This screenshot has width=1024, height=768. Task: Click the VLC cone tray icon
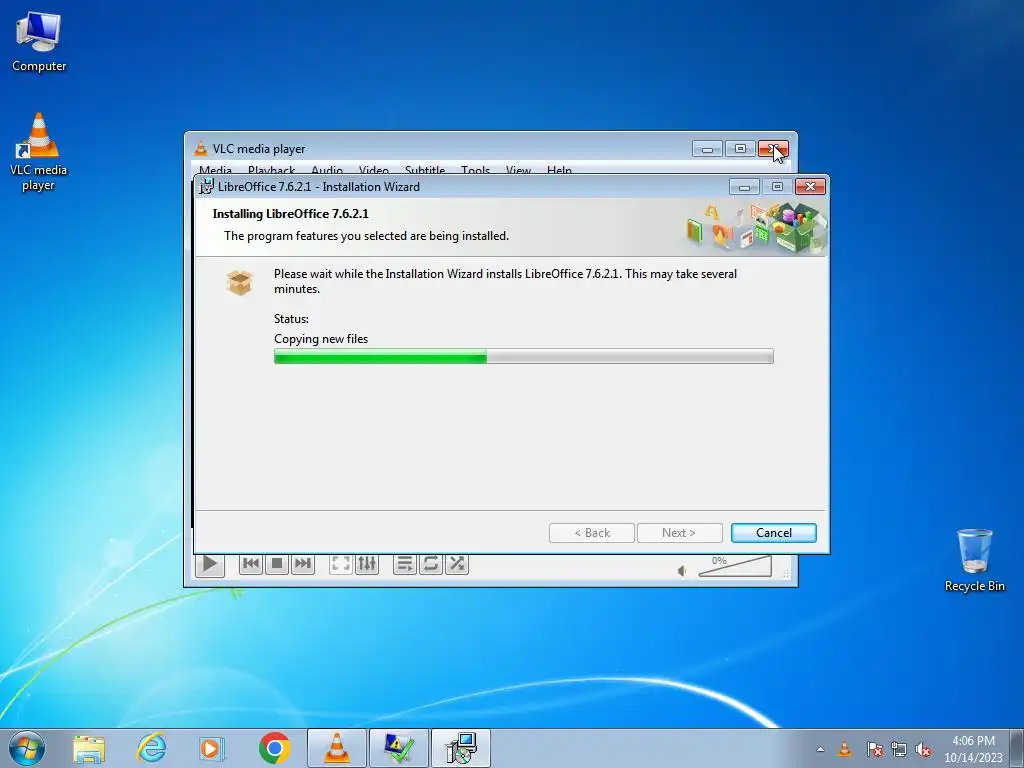(x=844, y=749)
